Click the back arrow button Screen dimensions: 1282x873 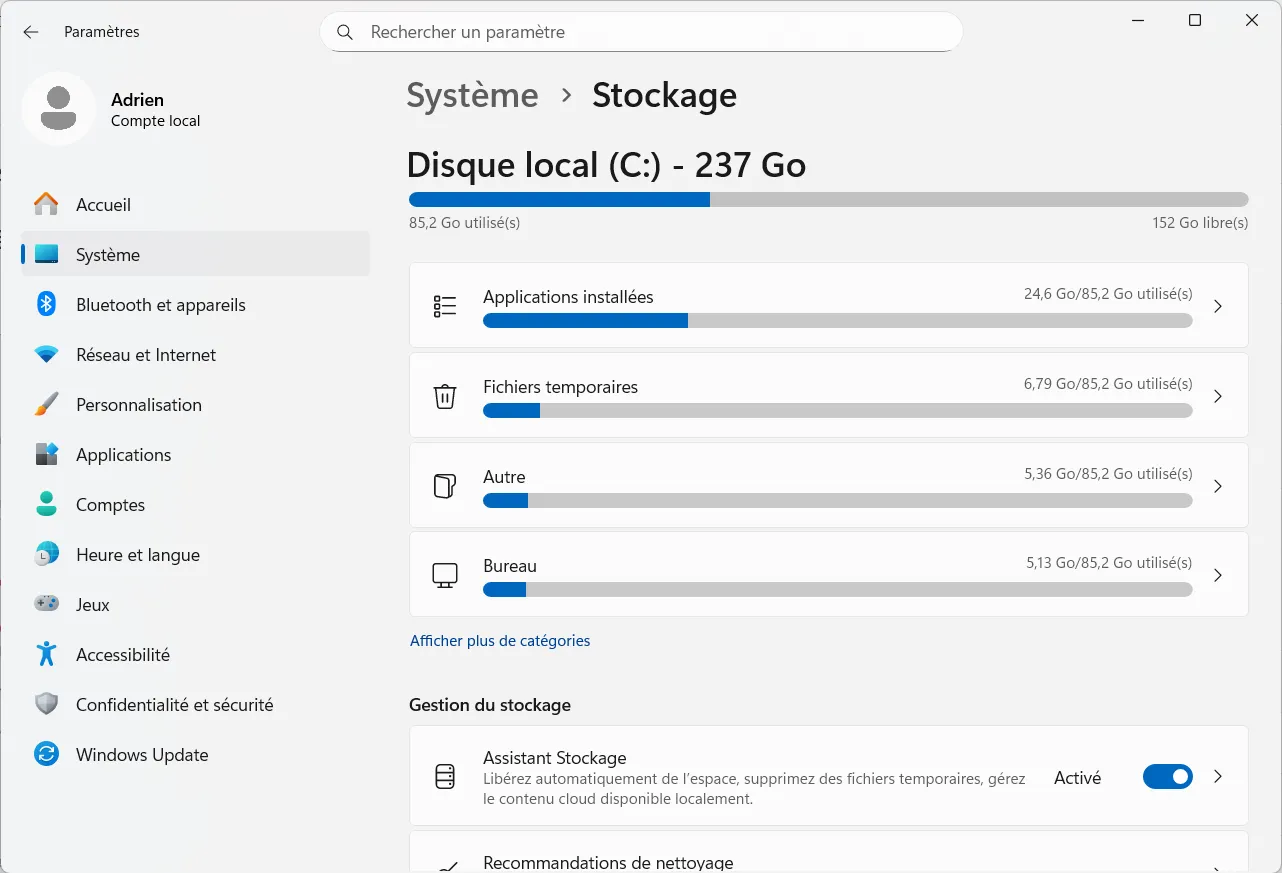[x=31, y=32]
